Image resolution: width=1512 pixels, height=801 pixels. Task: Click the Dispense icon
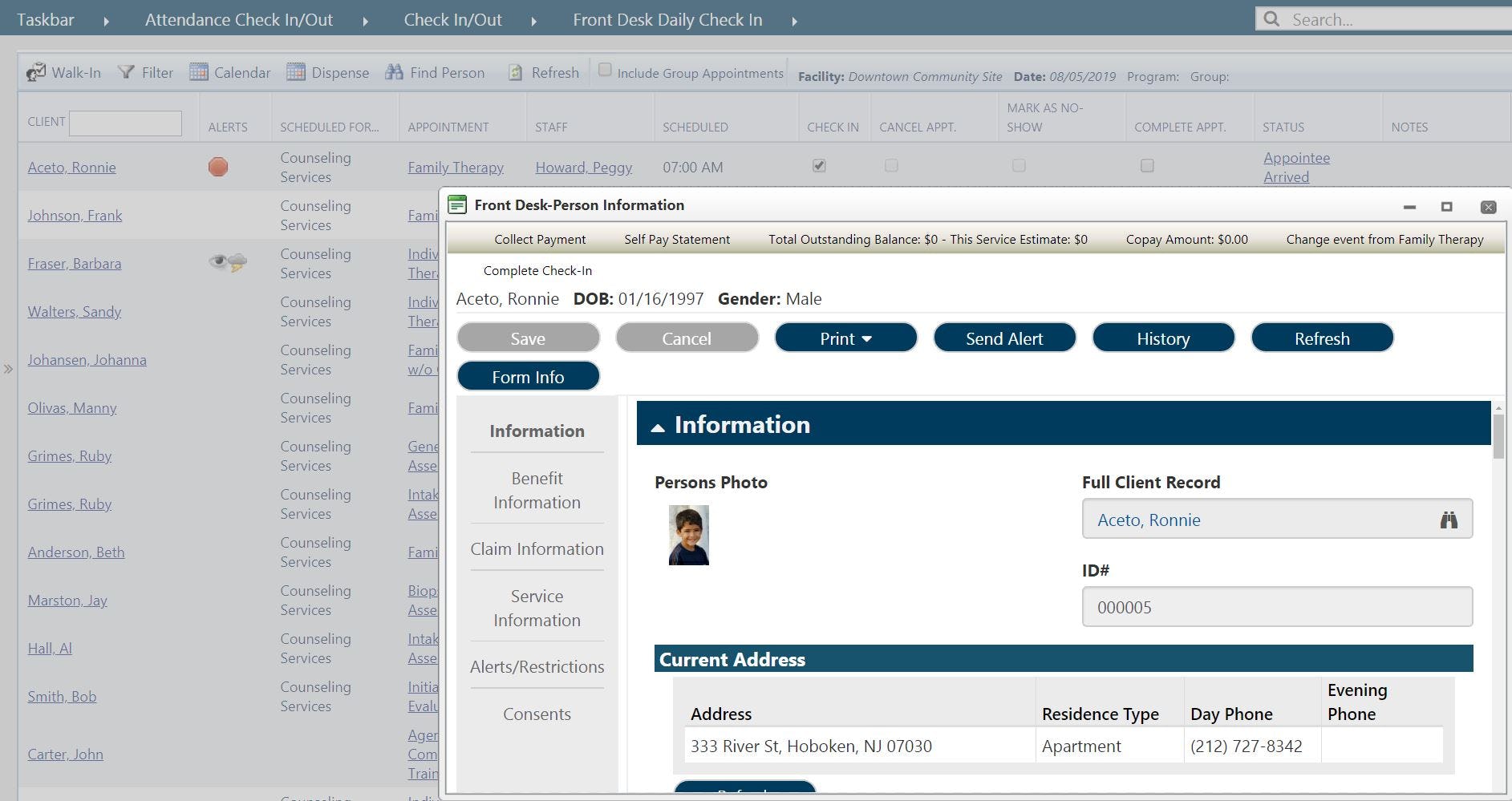click(298, 72)
